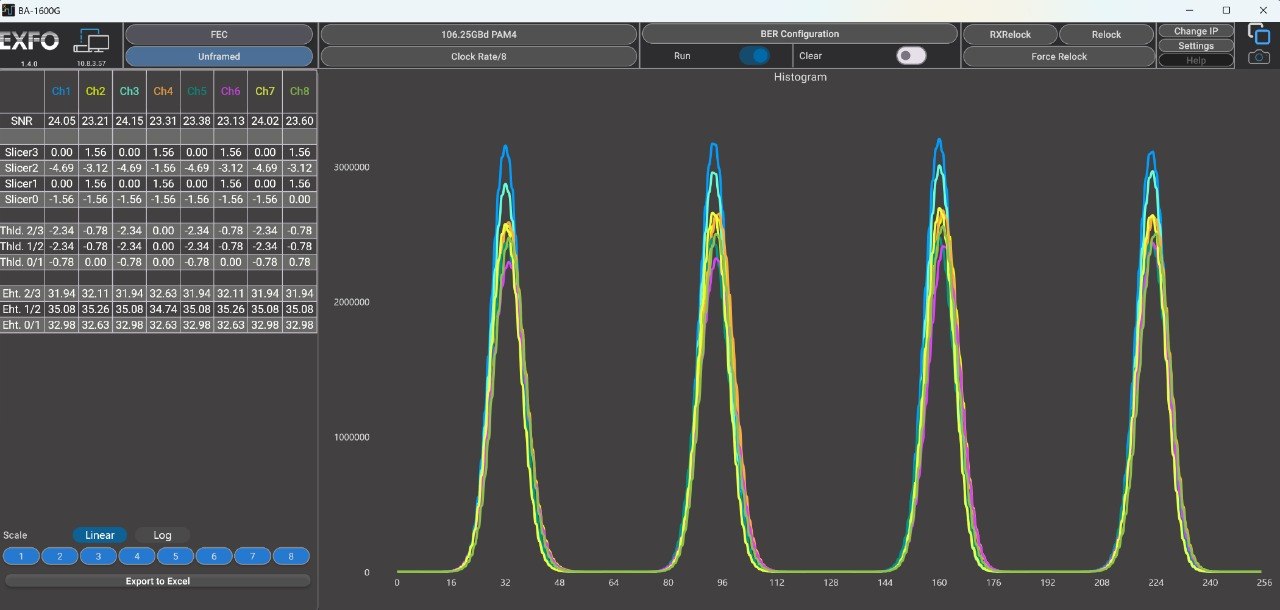The height and width of the screenshot is (610, 1280).
Task: Open the Clock Rate/8 selector
Action: click(x=479, y=57)
